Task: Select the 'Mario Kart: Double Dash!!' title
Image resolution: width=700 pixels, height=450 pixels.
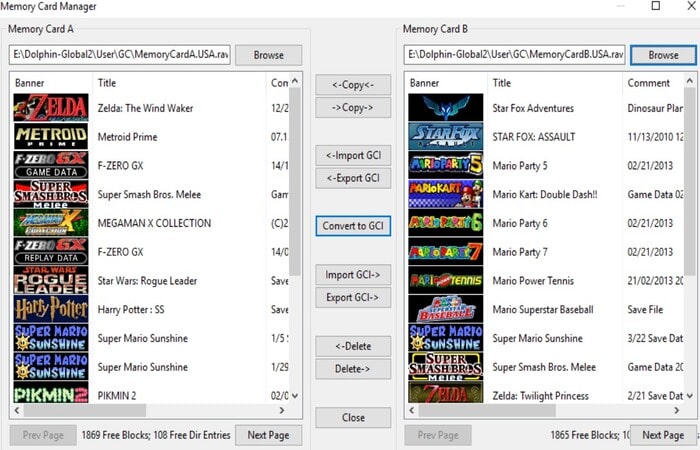Action: coord(545,195)
